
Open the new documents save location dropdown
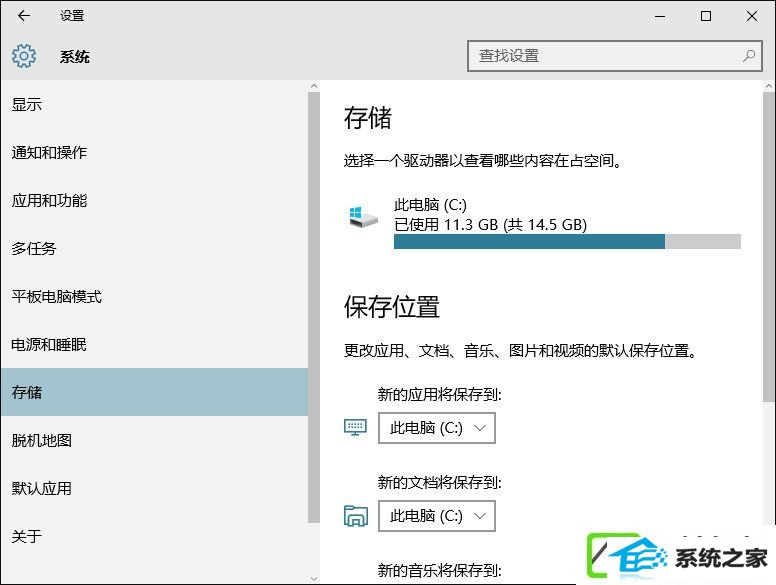click(x=436, y=516)
